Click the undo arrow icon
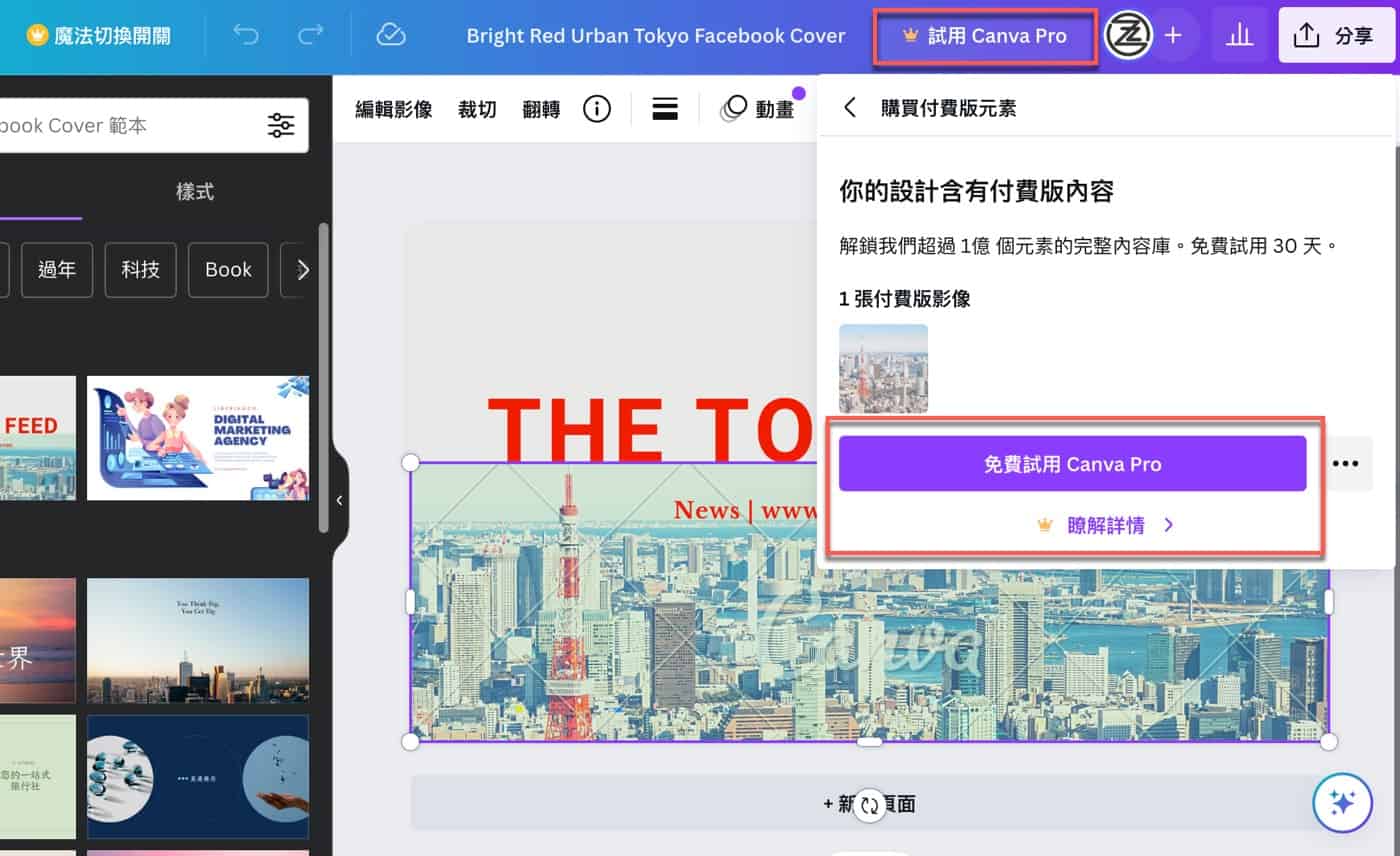The width and height of the screenshot is (1400, 856). click(245, 36)
